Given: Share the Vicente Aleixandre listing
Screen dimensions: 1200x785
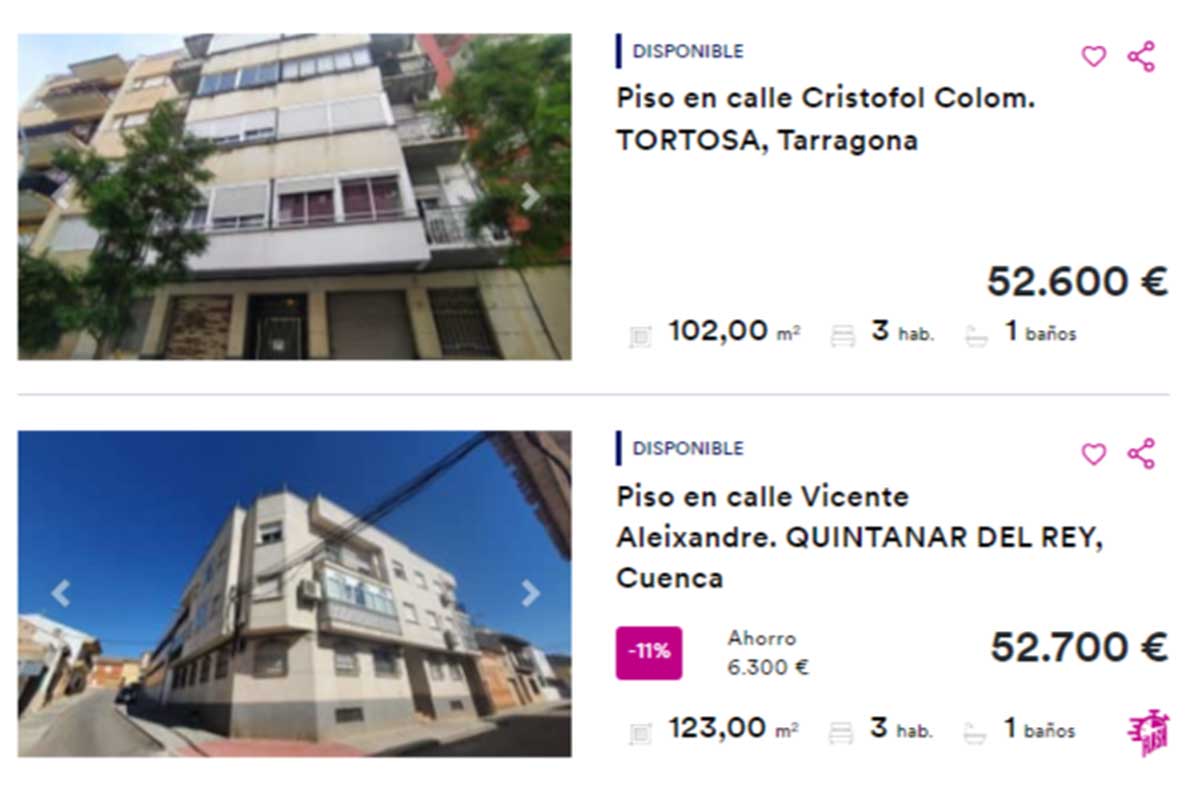Looking at the screenshot, I should (1141, 454).
